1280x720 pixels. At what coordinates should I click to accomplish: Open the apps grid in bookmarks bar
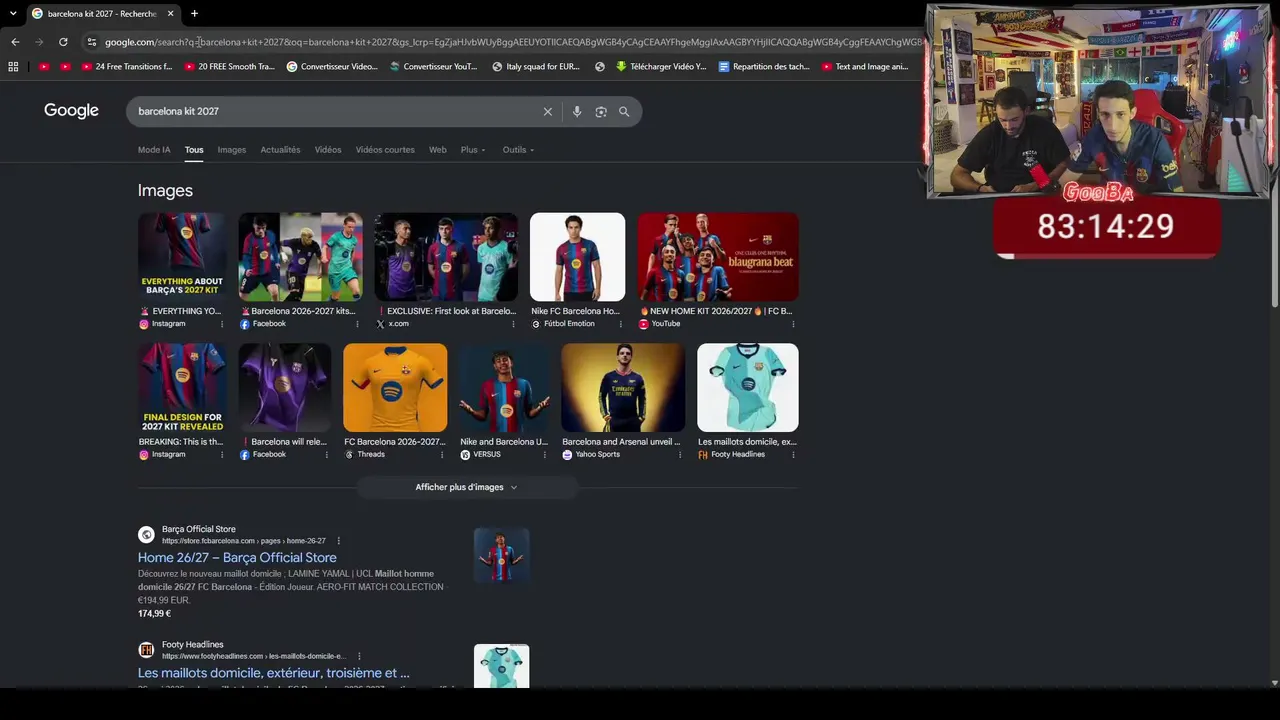[13, 67]
